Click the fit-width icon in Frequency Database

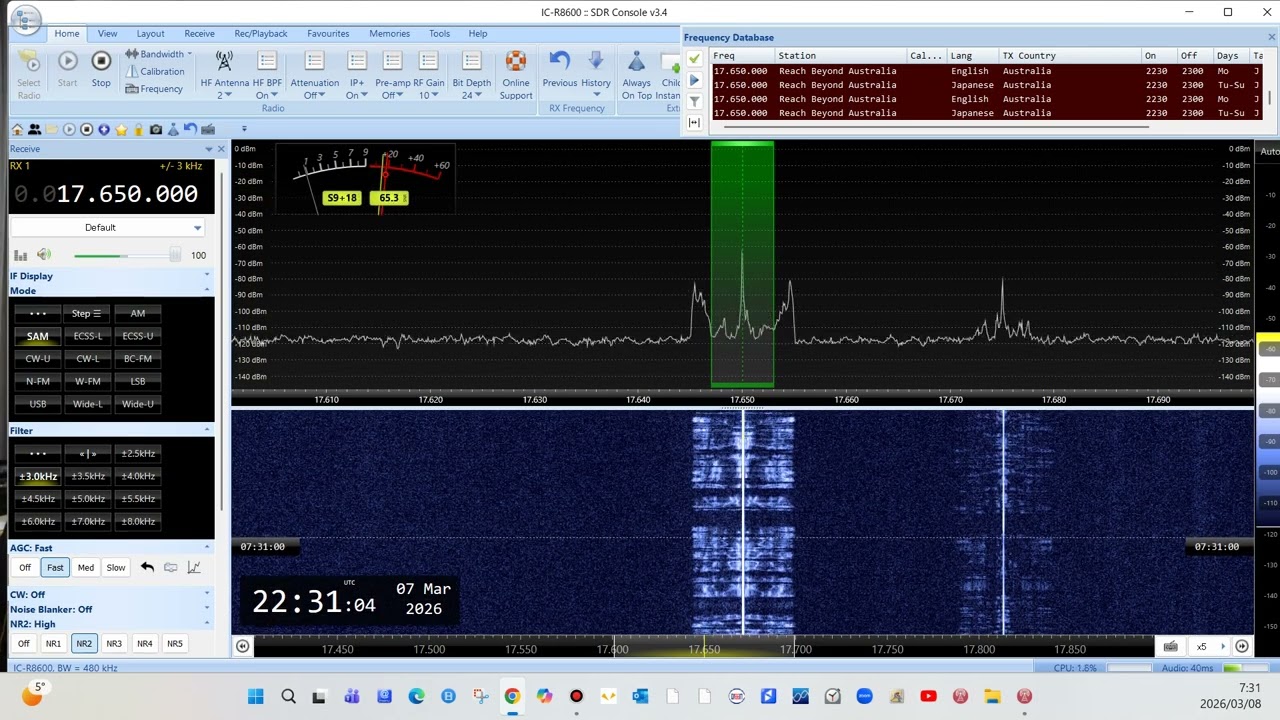click(x=695, y=122)
